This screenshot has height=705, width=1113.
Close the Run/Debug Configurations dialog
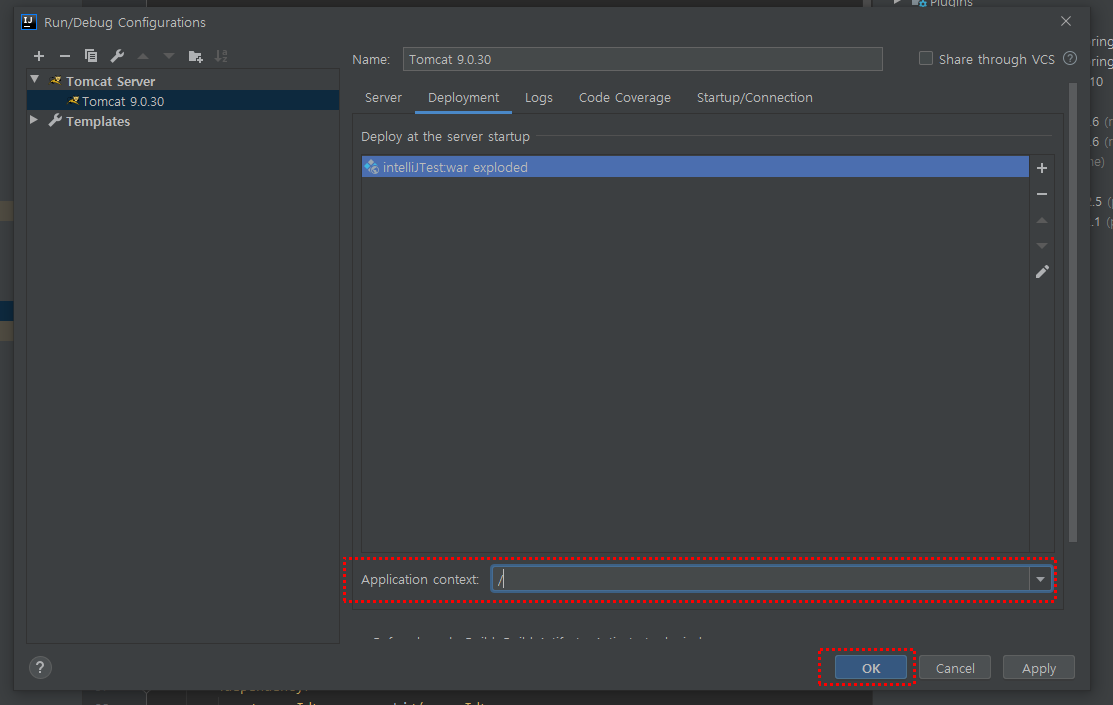point(1066,21)
